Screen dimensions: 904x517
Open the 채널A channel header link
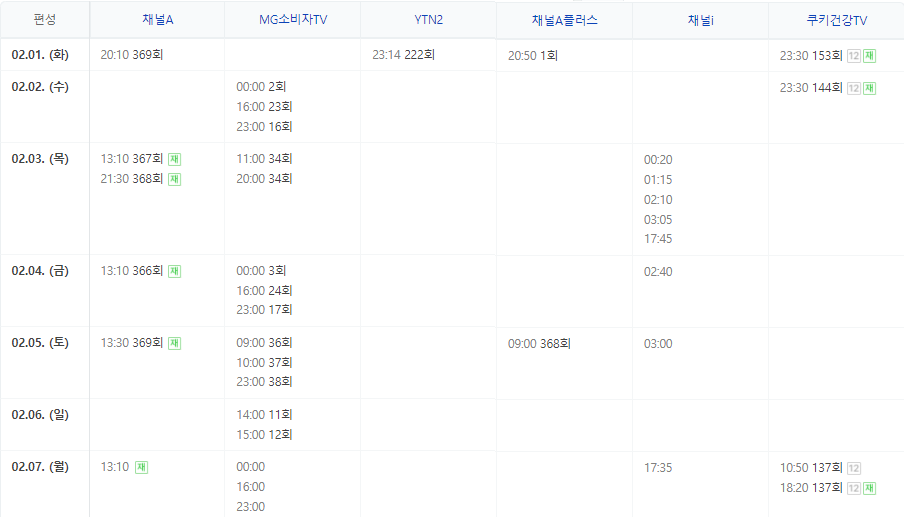click(157, 20)
